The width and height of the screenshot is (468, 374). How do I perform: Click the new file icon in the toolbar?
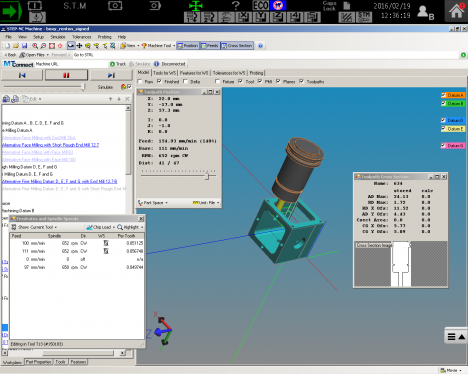coord(7,46)
